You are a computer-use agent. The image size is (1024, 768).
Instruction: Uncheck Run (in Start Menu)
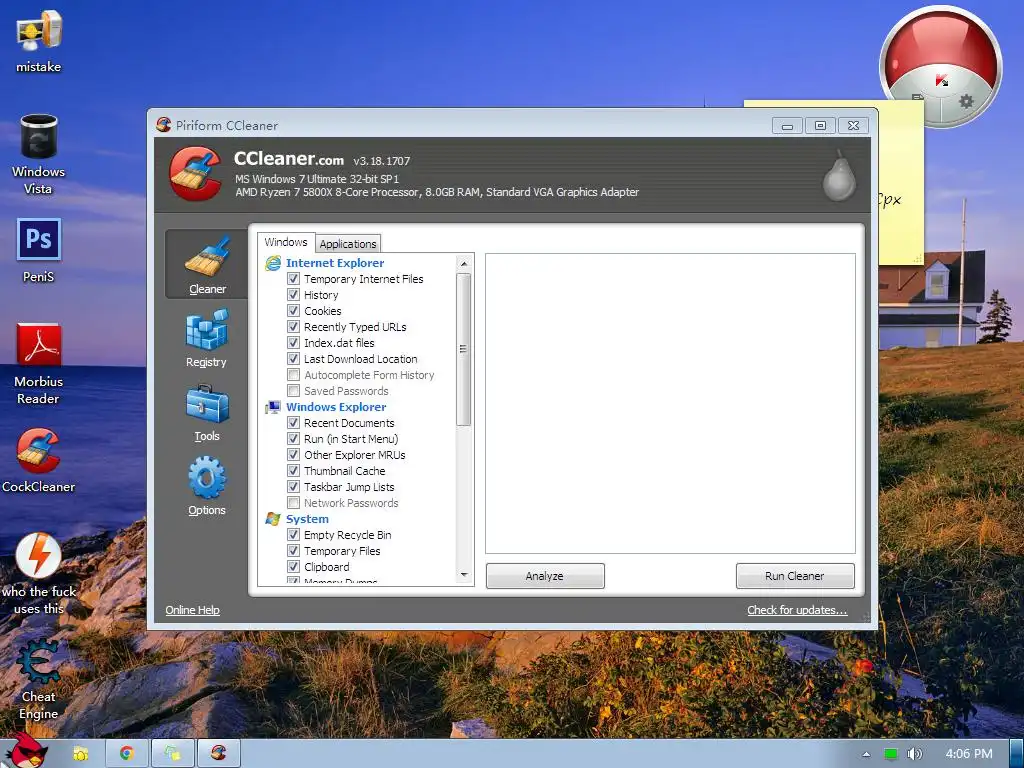pos(293,439)
